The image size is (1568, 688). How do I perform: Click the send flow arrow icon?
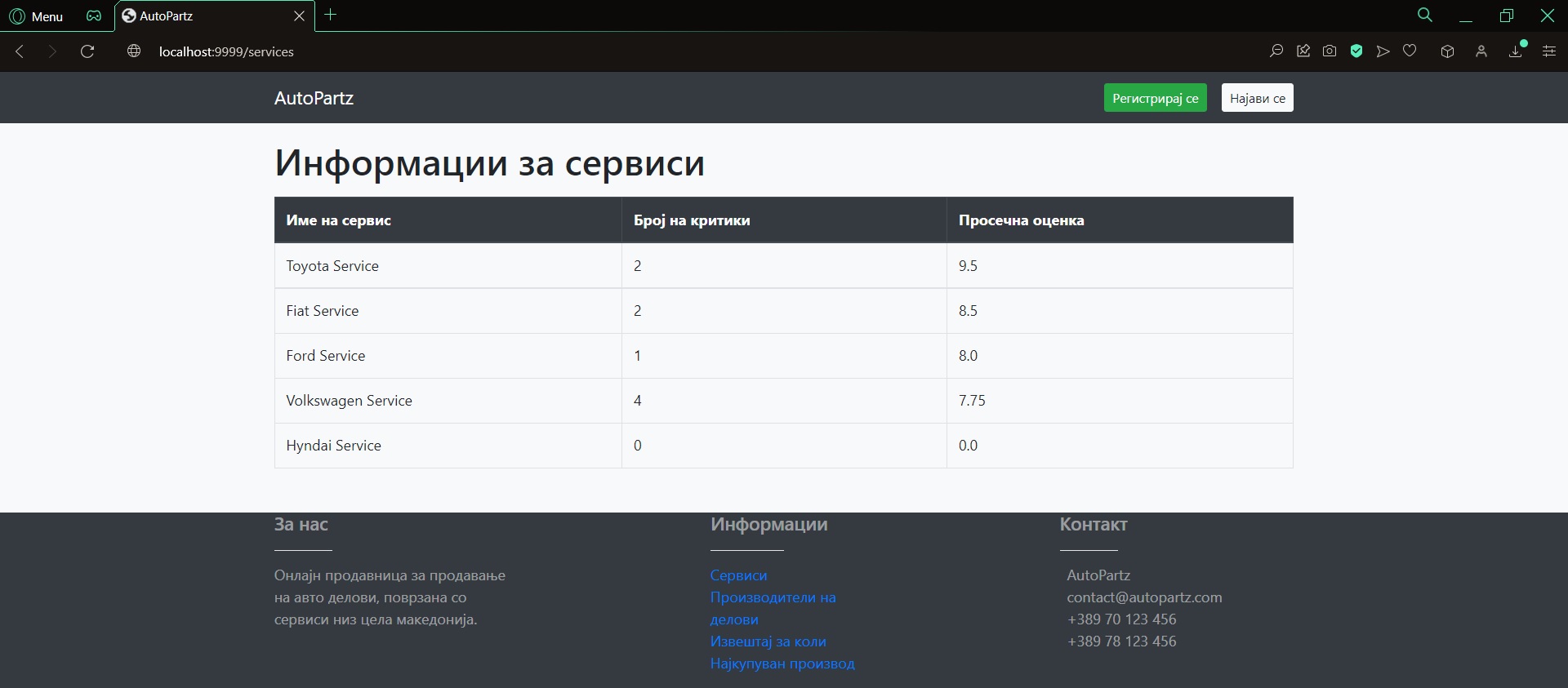1383,51
